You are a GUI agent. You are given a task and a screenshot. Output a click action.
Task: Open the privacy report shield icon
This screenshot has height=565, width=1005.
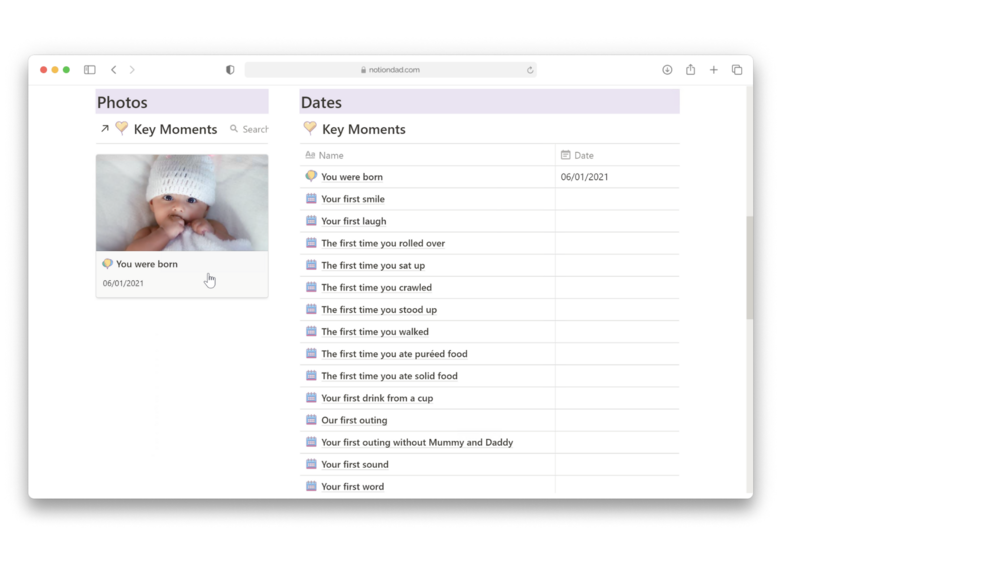point(230,70)
